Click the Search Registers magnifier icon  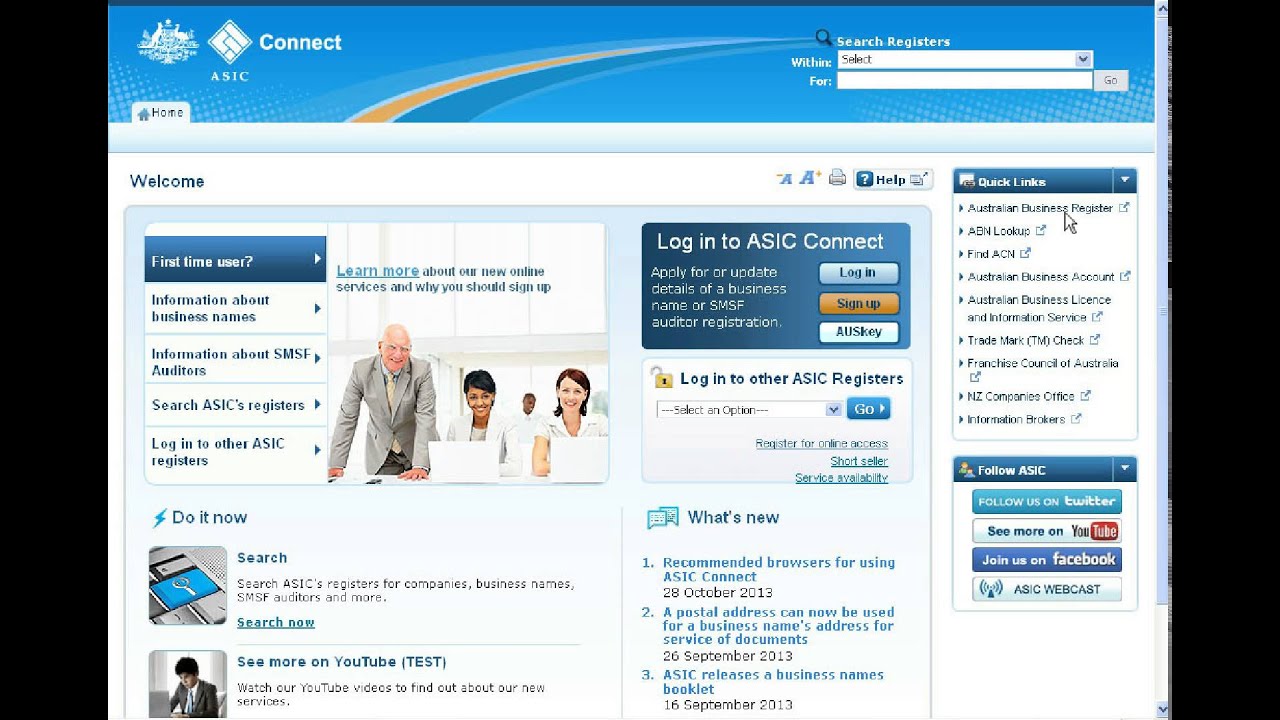(823, 38)
